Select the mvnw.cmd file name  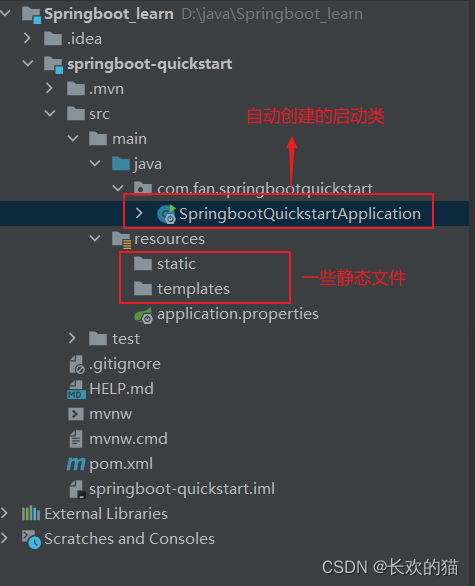click(x=128, y=439)
